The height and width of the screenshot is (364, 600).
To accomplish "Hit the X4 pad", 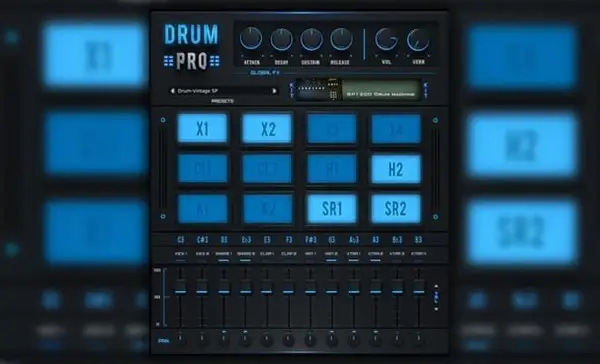I will 396,129.
